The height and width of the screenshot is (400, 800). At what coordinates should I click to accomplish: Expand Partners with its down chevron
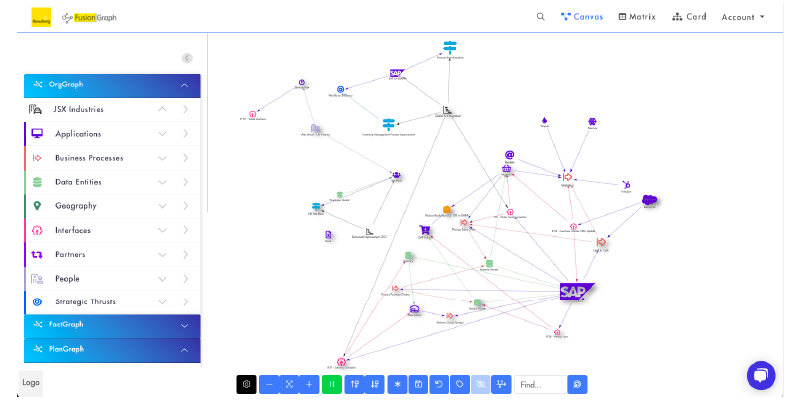point(162,255)
